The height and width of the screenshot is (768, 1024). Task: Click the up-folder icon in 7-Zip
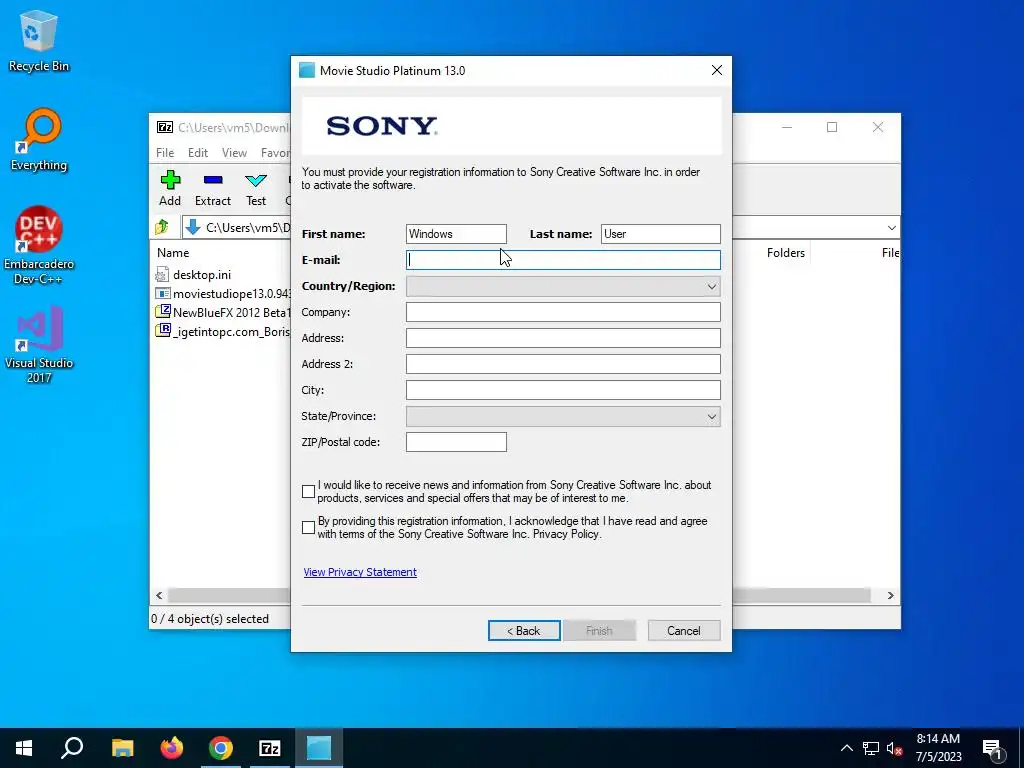tap(163, 227)
